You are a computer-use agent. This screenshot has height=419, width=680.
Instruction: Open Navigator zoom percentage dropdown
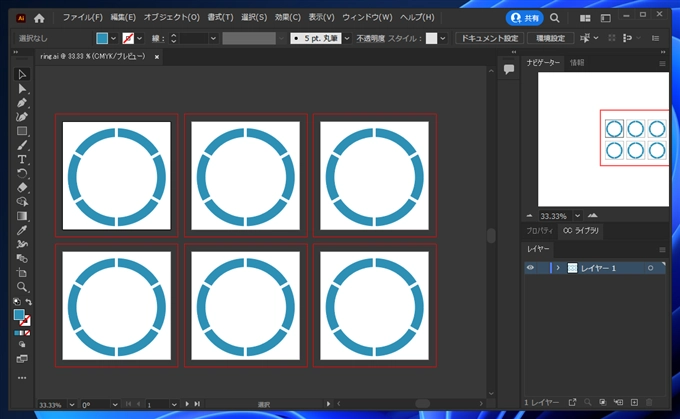click(x=577, y=216)
